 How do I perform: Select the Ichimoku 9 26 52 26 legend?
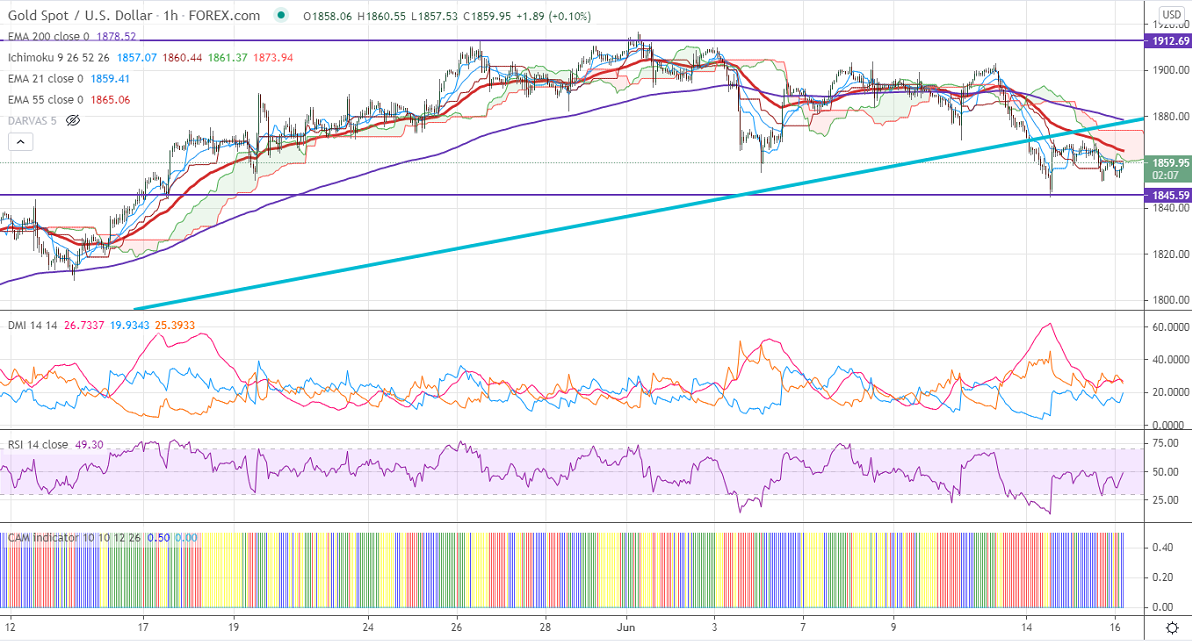coord(59,57)
